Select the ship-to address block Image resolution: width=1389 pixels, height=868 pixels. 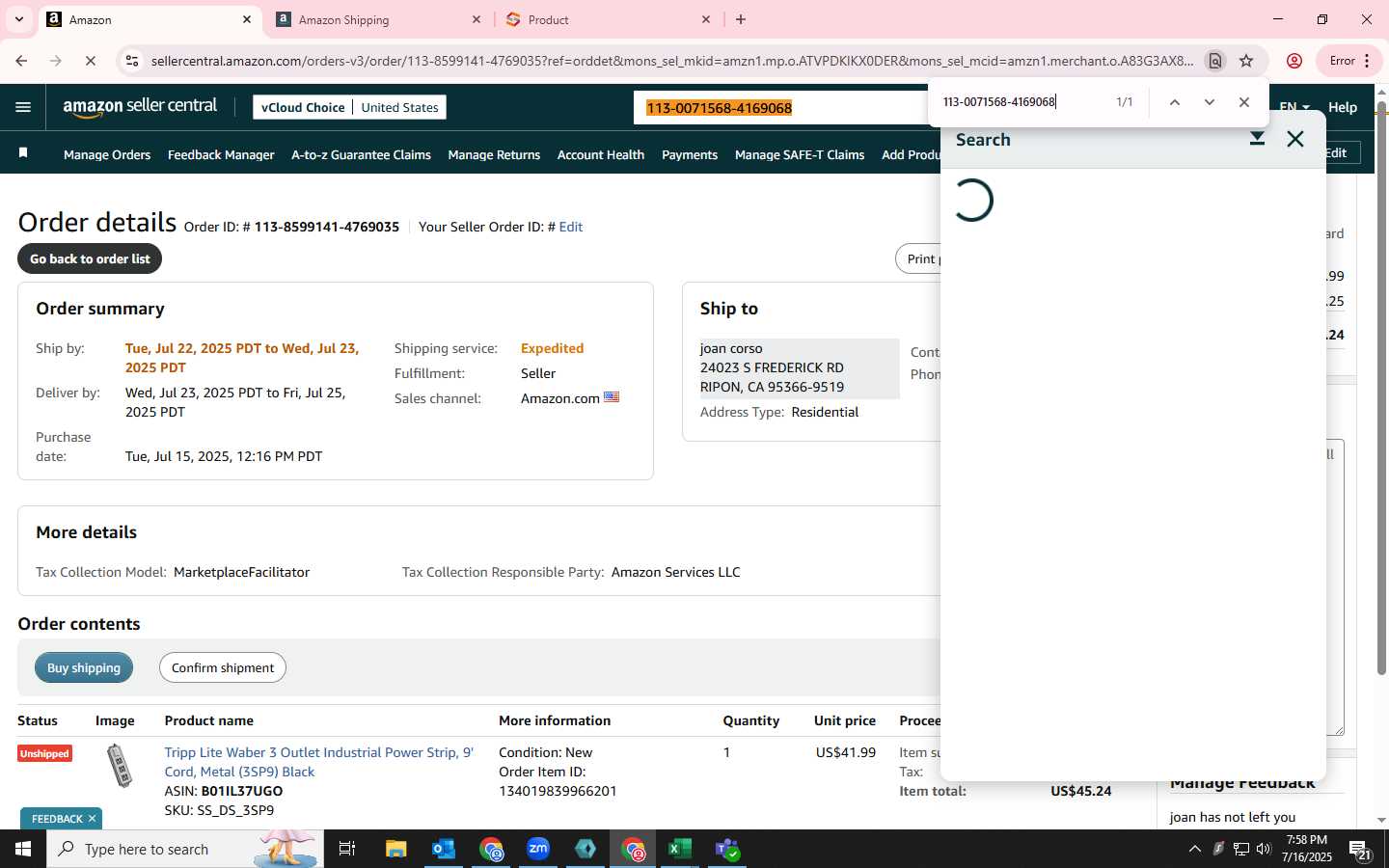[x=800, y=367]
